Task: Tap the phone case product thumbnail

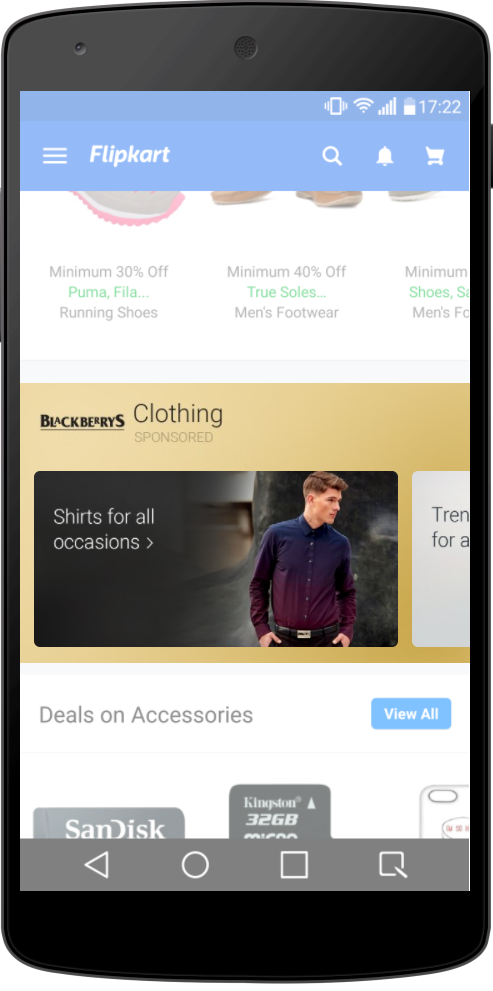Action: 444,812
